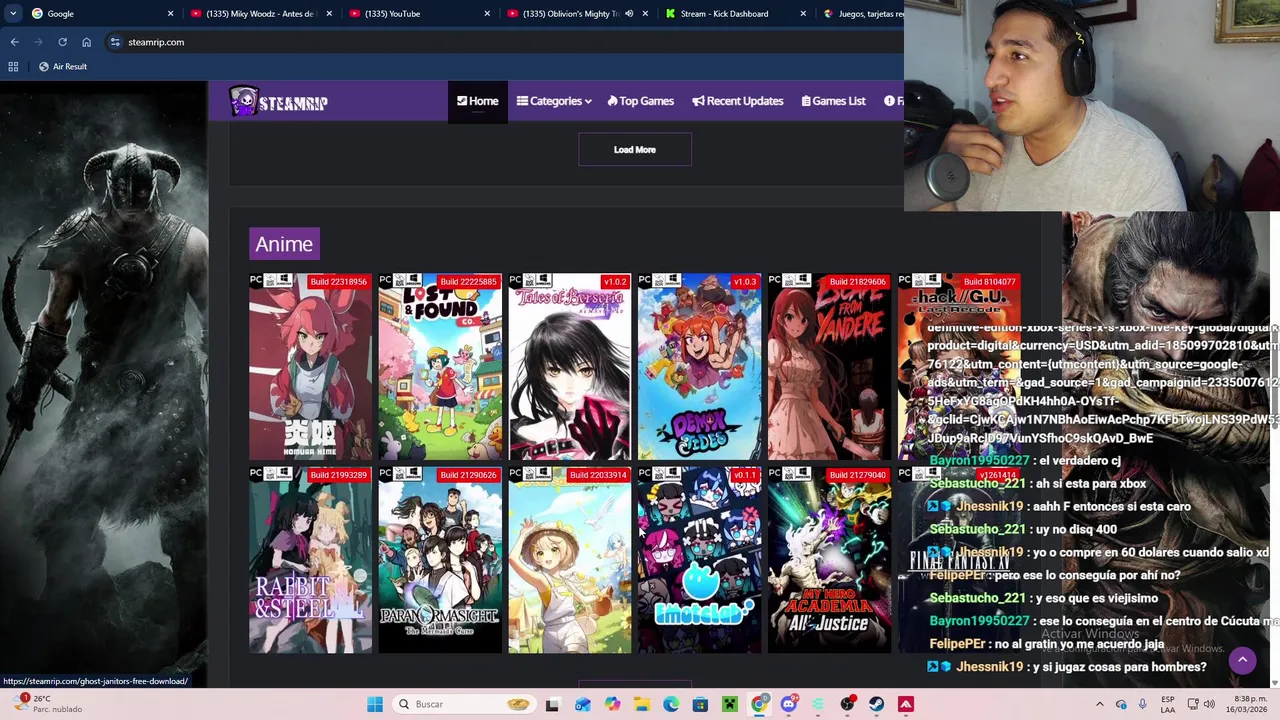Close the Stream - Kick Dashboard tab
This screenshot has height=720, width=1280.
tap(803, 14)
